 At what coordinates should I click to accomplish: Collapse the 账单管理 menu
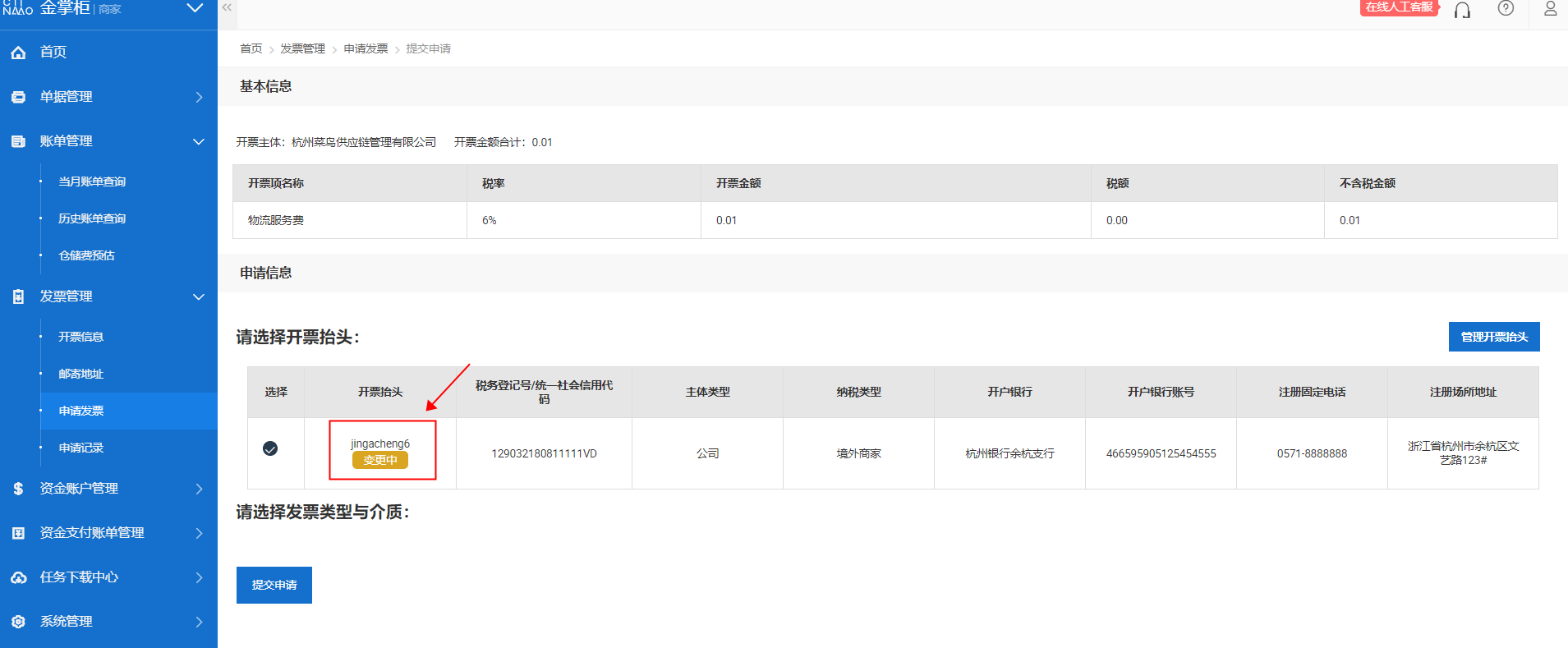coord(199,141)
